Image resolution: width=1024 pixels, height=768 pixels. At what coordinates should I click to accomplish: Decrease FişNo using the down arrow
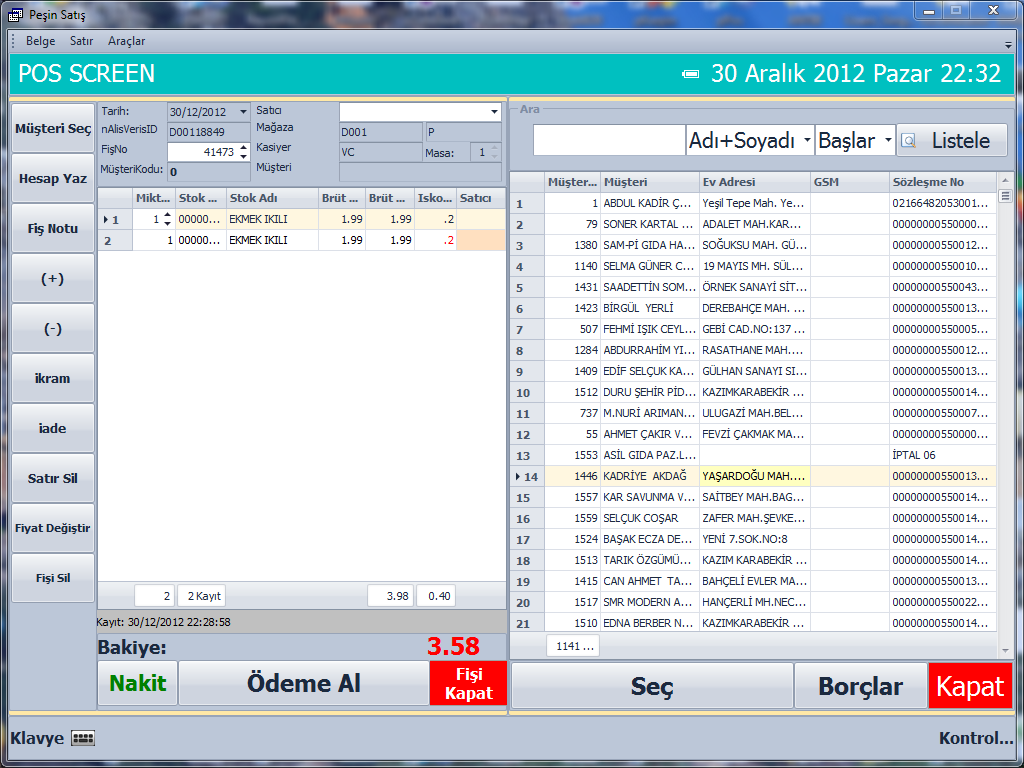point(243,157)
